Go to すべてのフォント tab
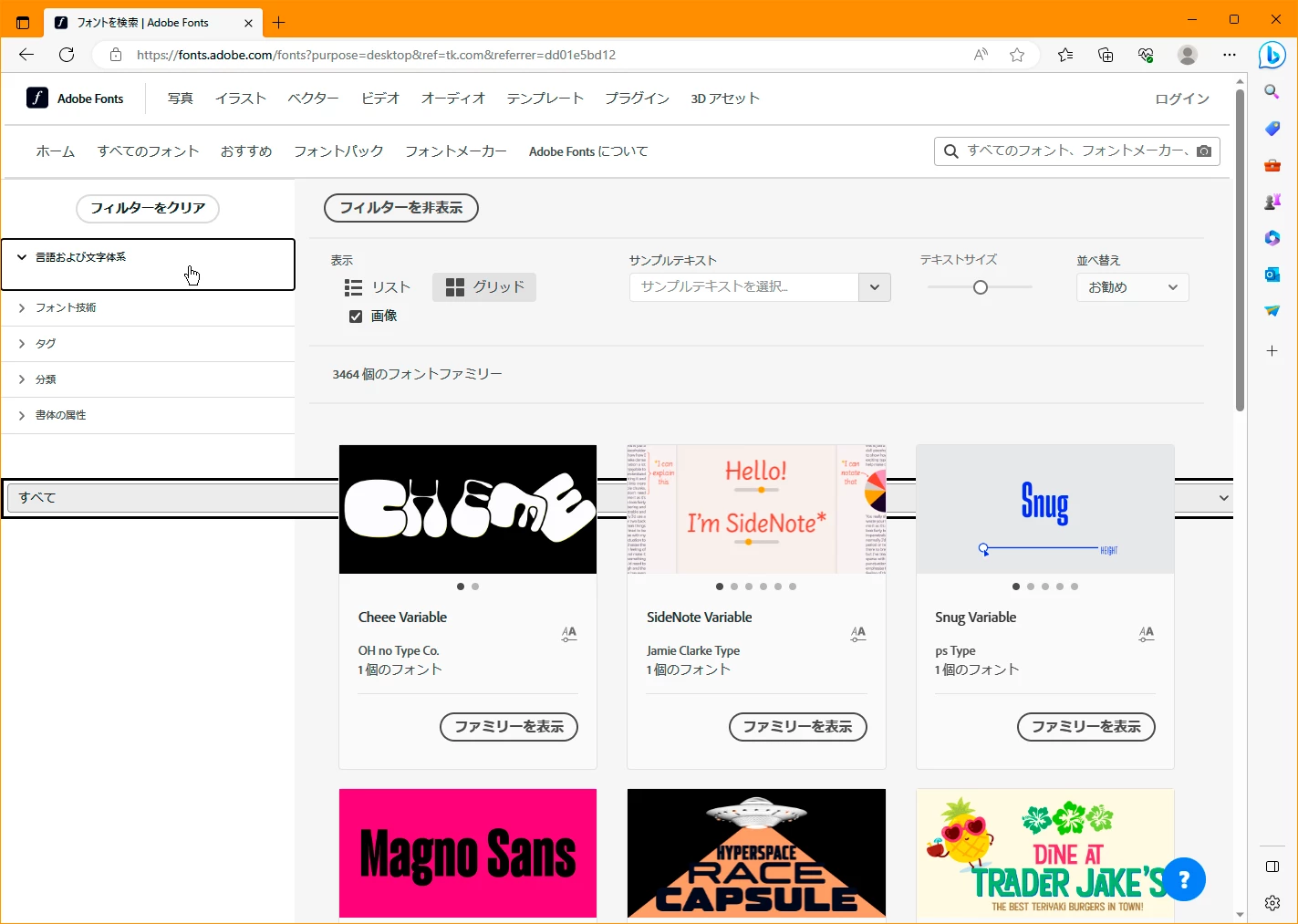Viewport: 1298px width, 924px height. 148,151
